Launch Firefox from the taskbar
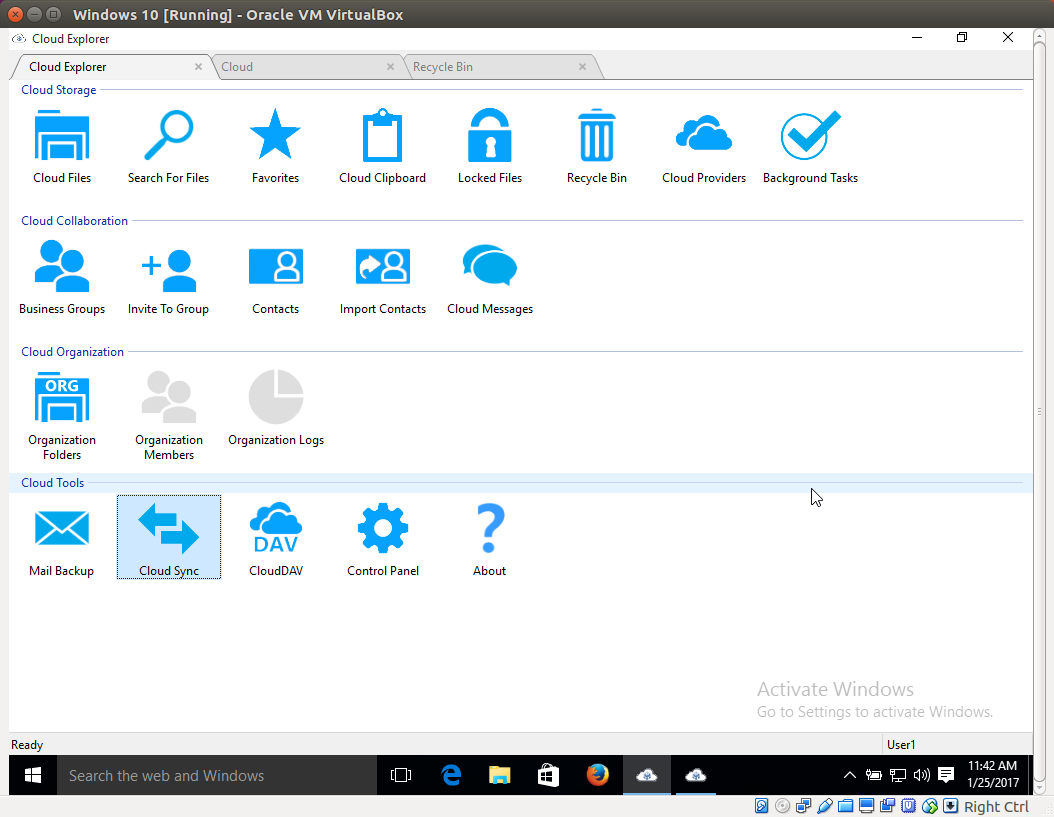This screenshot has width=1054, height=817. (597, 775)
